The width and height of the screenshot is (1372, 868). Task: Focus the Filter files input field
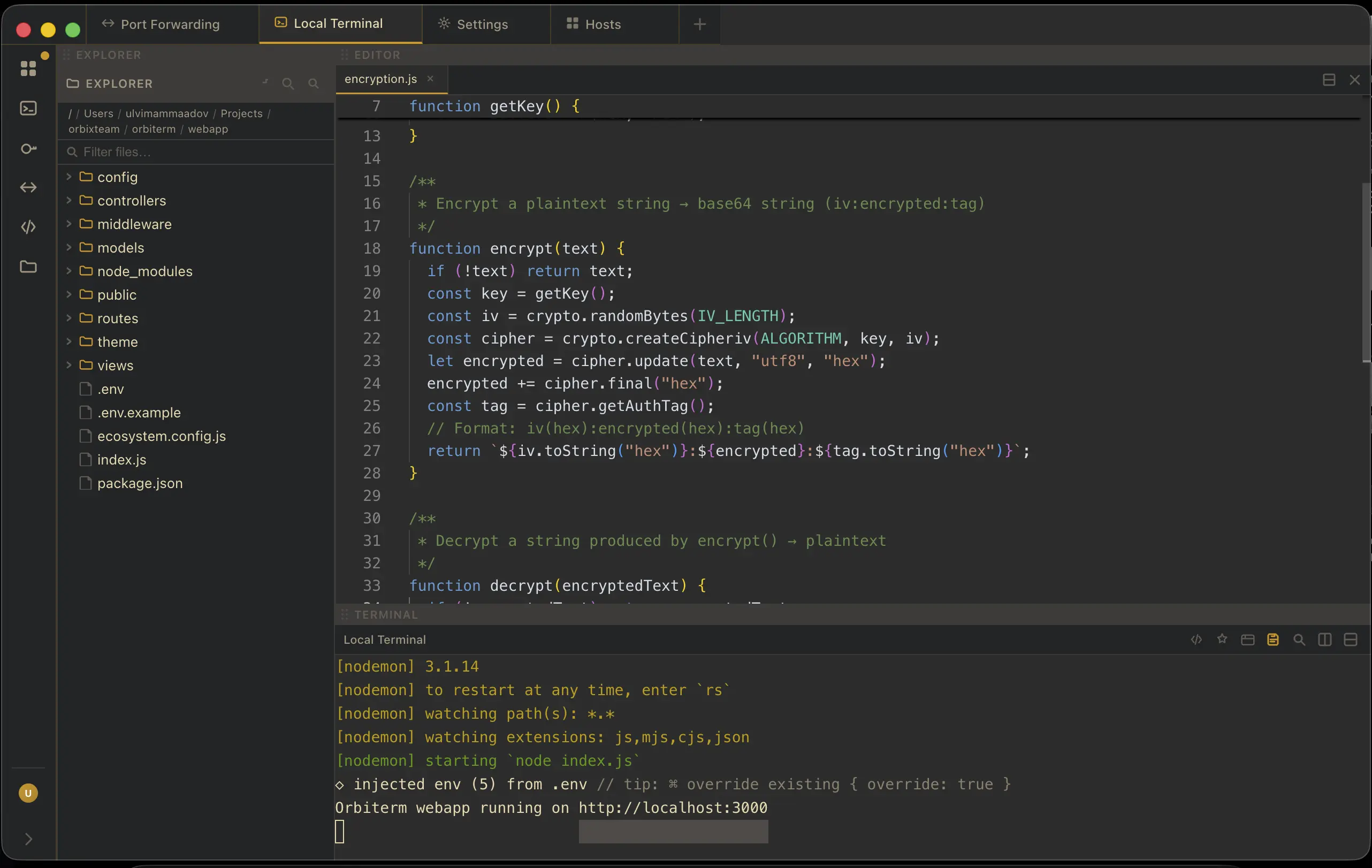195,151
